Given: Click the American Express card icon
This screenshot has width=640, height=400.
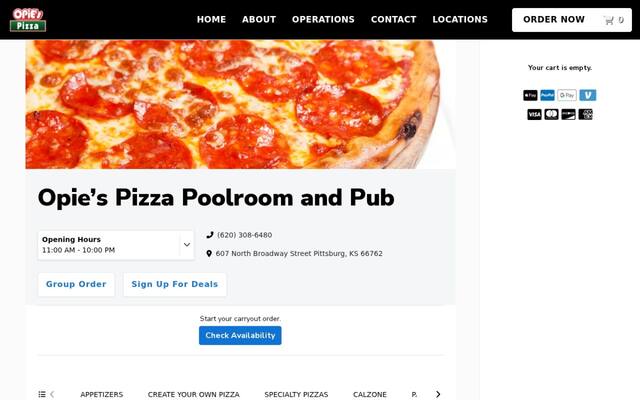Looking at the screenshot, I should point(585,115).
